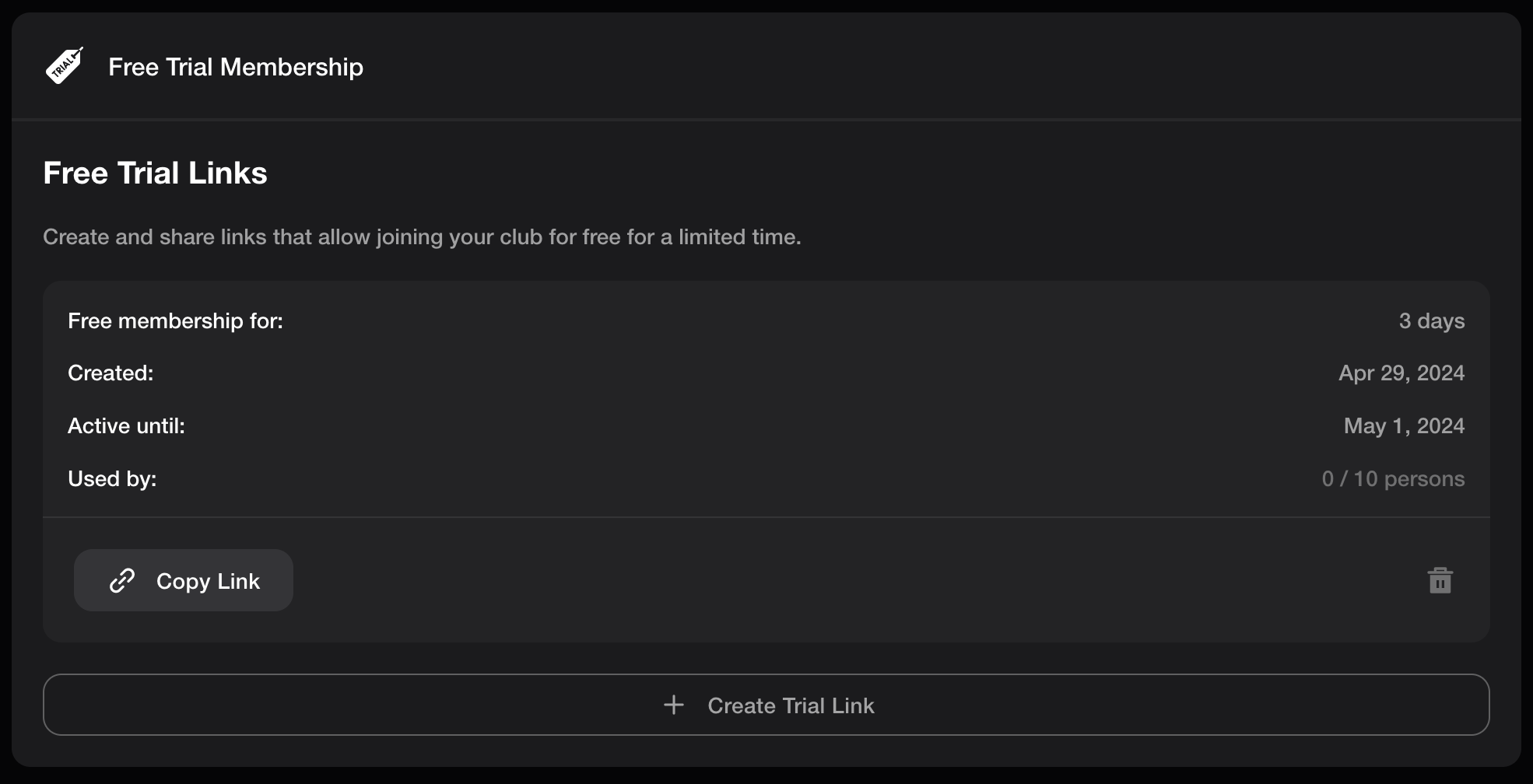Delete the trial link with trash icon
The image size is (1533, 784).
(x=1440, y=580)
